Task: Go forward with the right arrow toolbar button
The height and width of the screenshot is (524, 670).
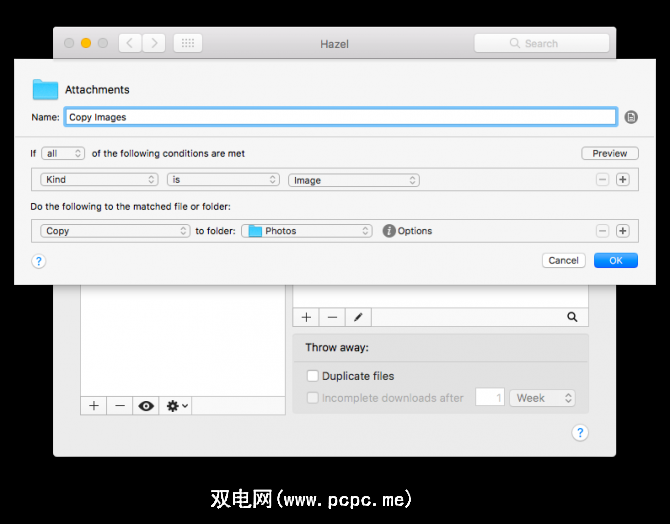Action: tap(154, 43)
